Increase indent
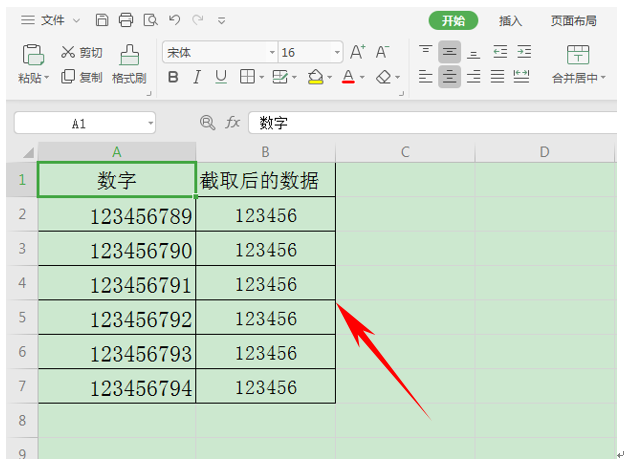Viewport: 626px width, 462px height. (524, 52)
